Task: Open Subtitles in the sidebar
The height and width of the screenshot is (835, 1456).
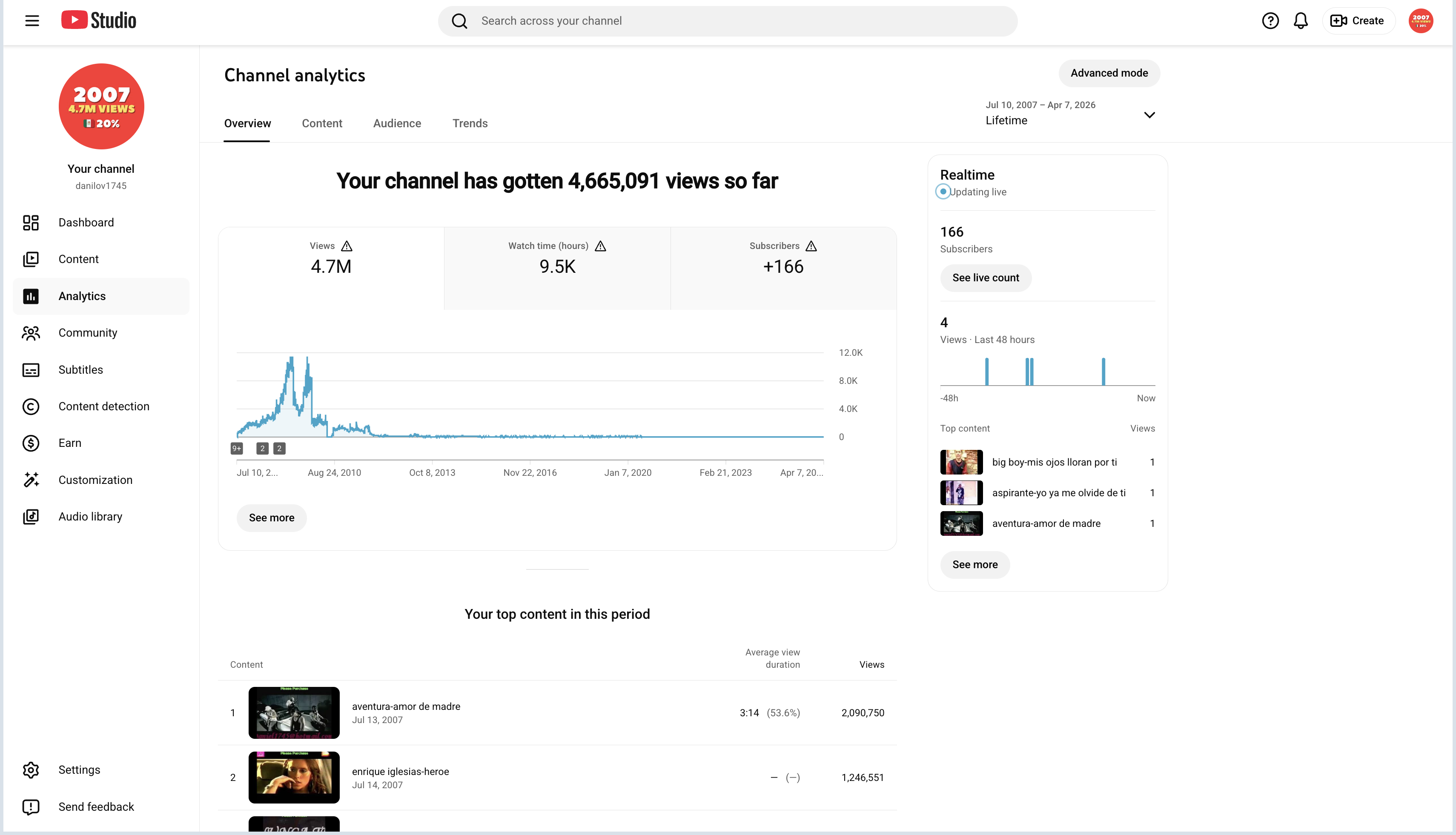Action: click(101, 370)
